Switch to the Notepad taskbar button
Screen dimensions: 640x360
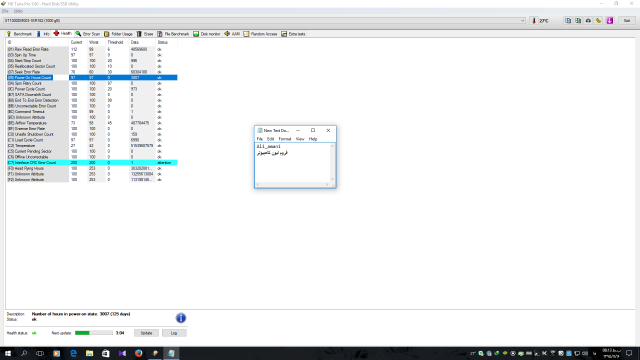click(x=171, y=353)
